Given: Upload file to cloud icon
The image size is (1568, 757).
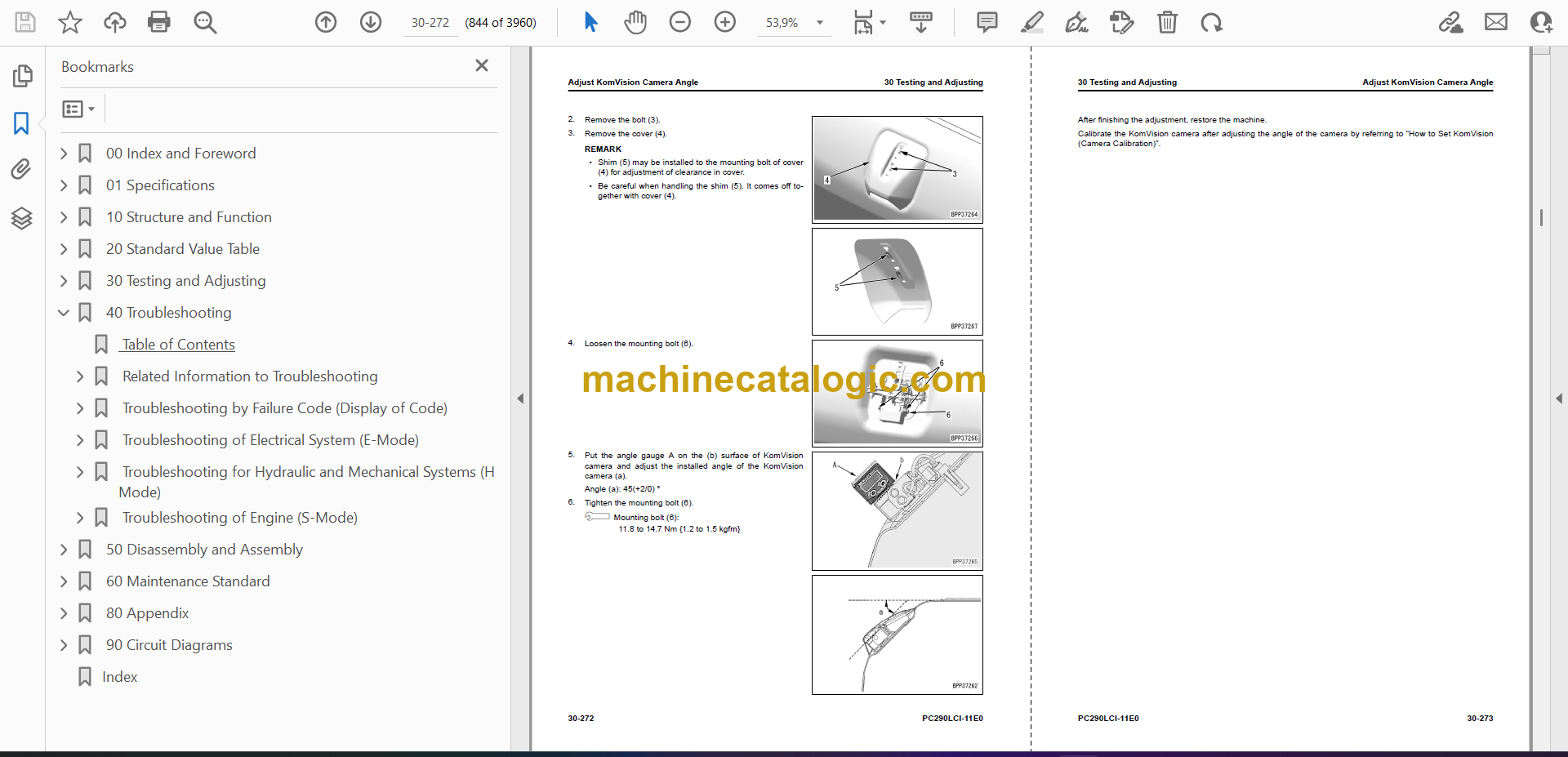Looking at the screenshot, I should pos(115,22).
